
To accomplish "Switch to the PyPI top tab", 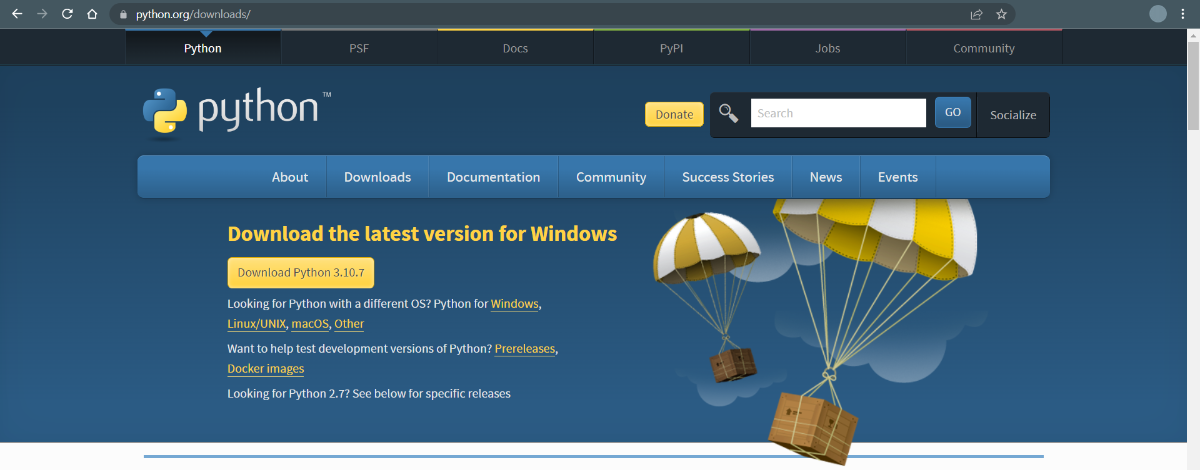I will (671, 48).
